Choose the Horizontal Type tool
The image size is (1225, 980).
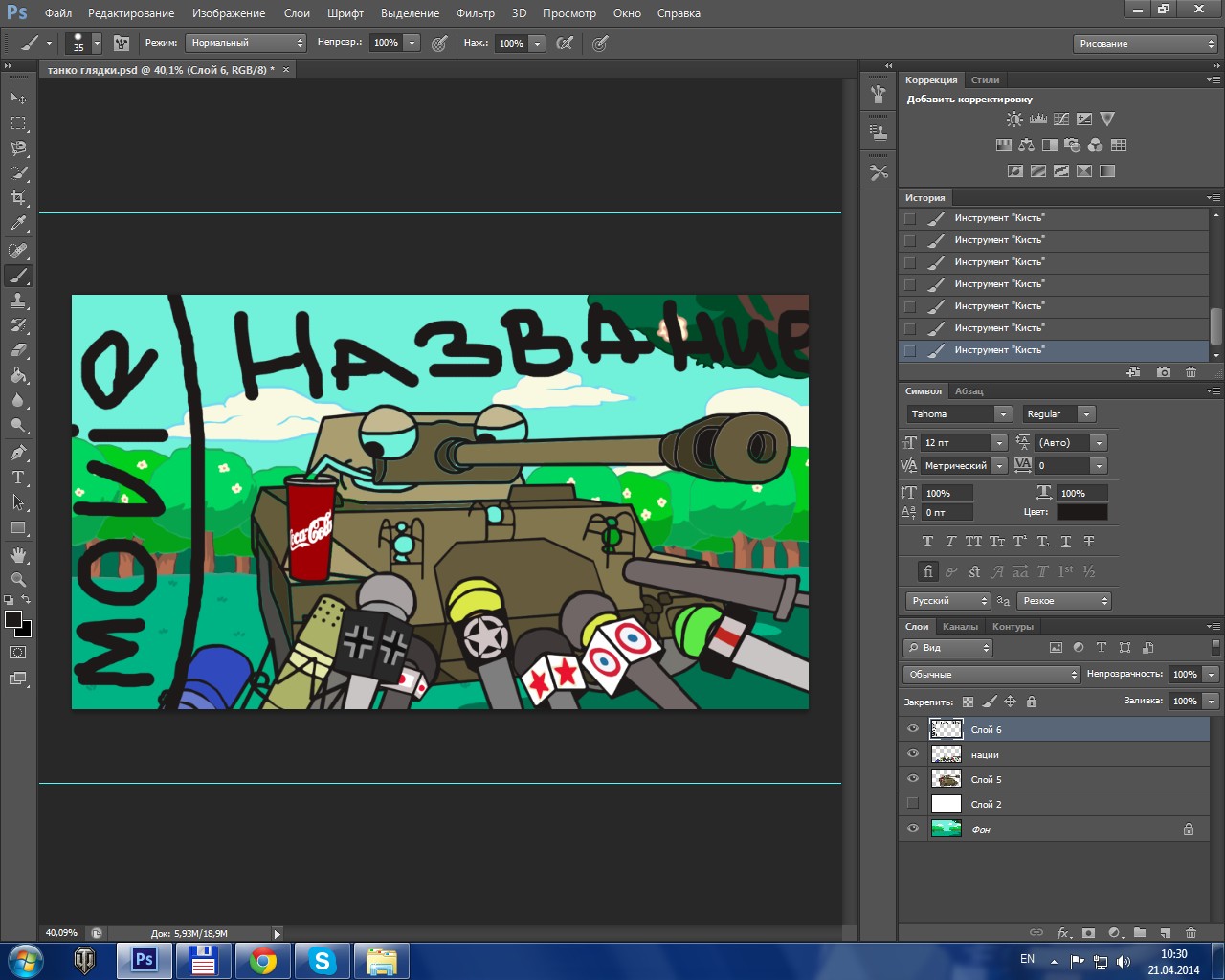(x=18, y=478)
